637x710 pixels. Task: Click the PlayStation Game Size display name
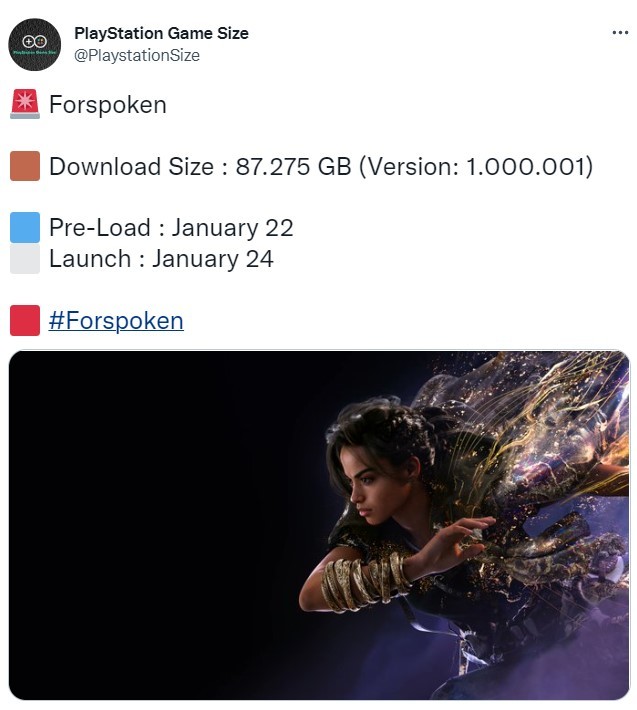click(x=161, y=33)
